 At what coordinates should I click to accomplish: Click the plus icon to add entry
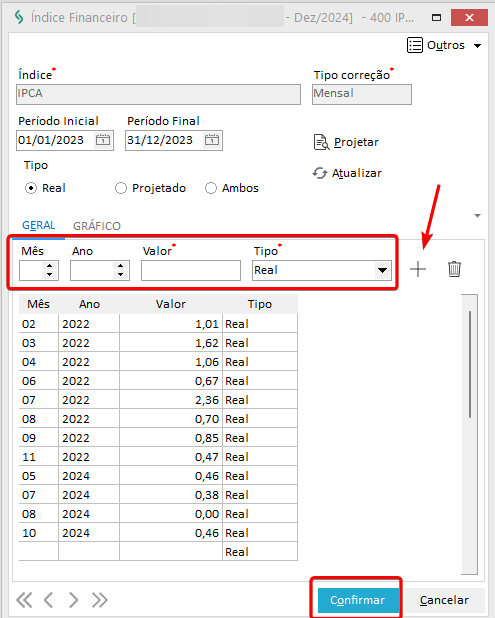coord(418,270)
